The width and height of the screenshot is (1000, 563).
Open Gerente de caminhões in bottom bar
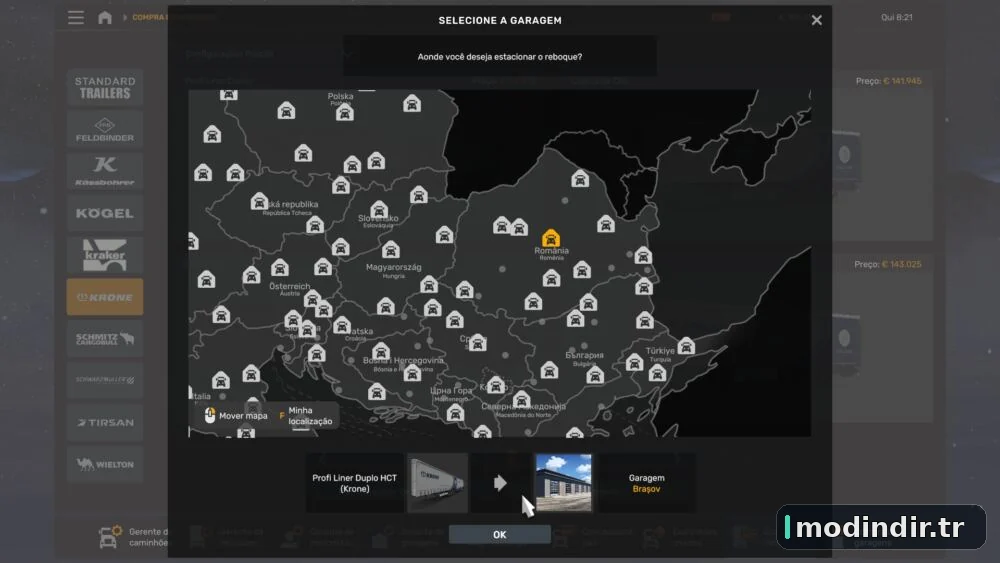point(134,537)
